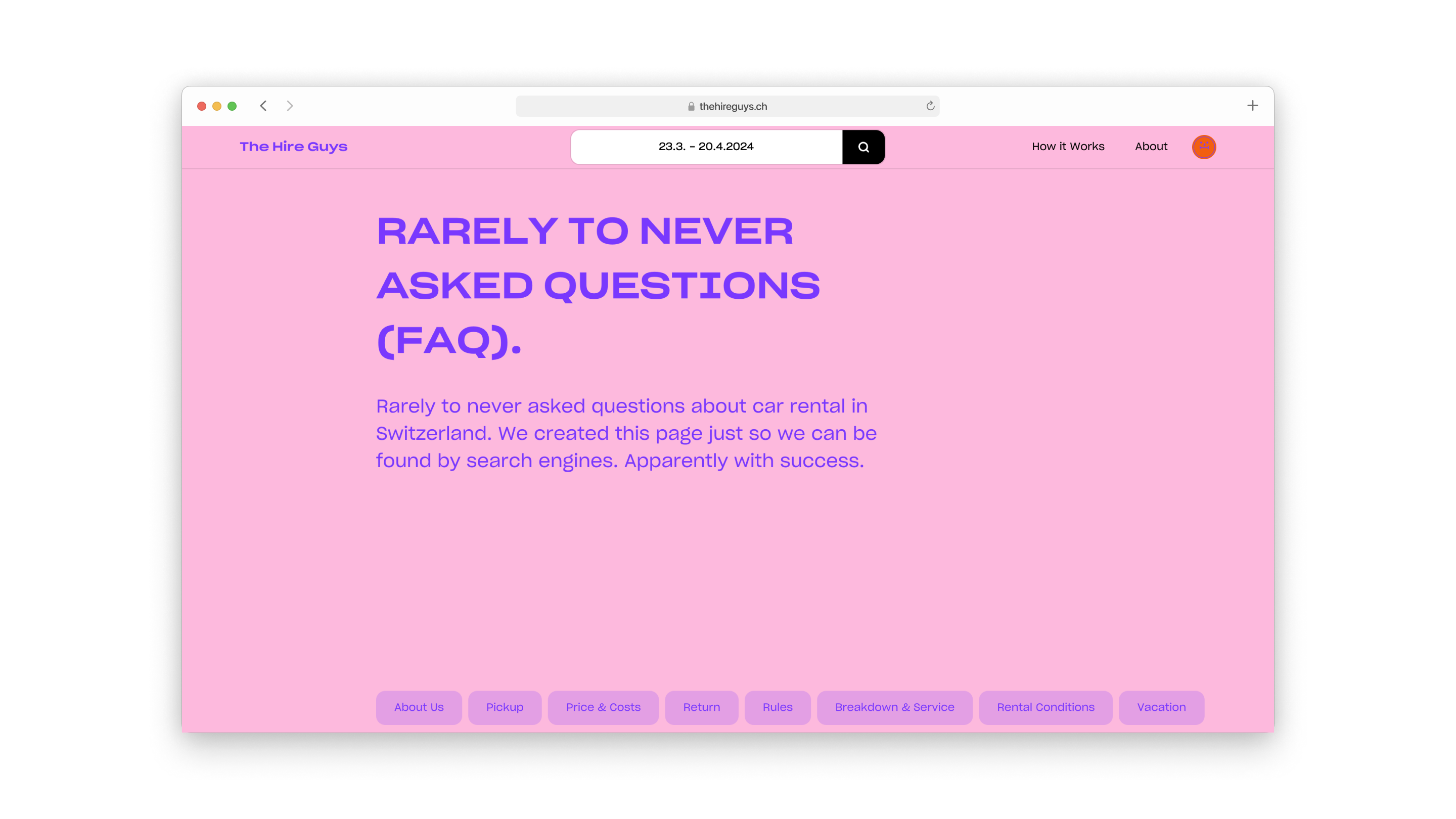
Task: Open the About navigation item
Action: [x=1151, y=147]
